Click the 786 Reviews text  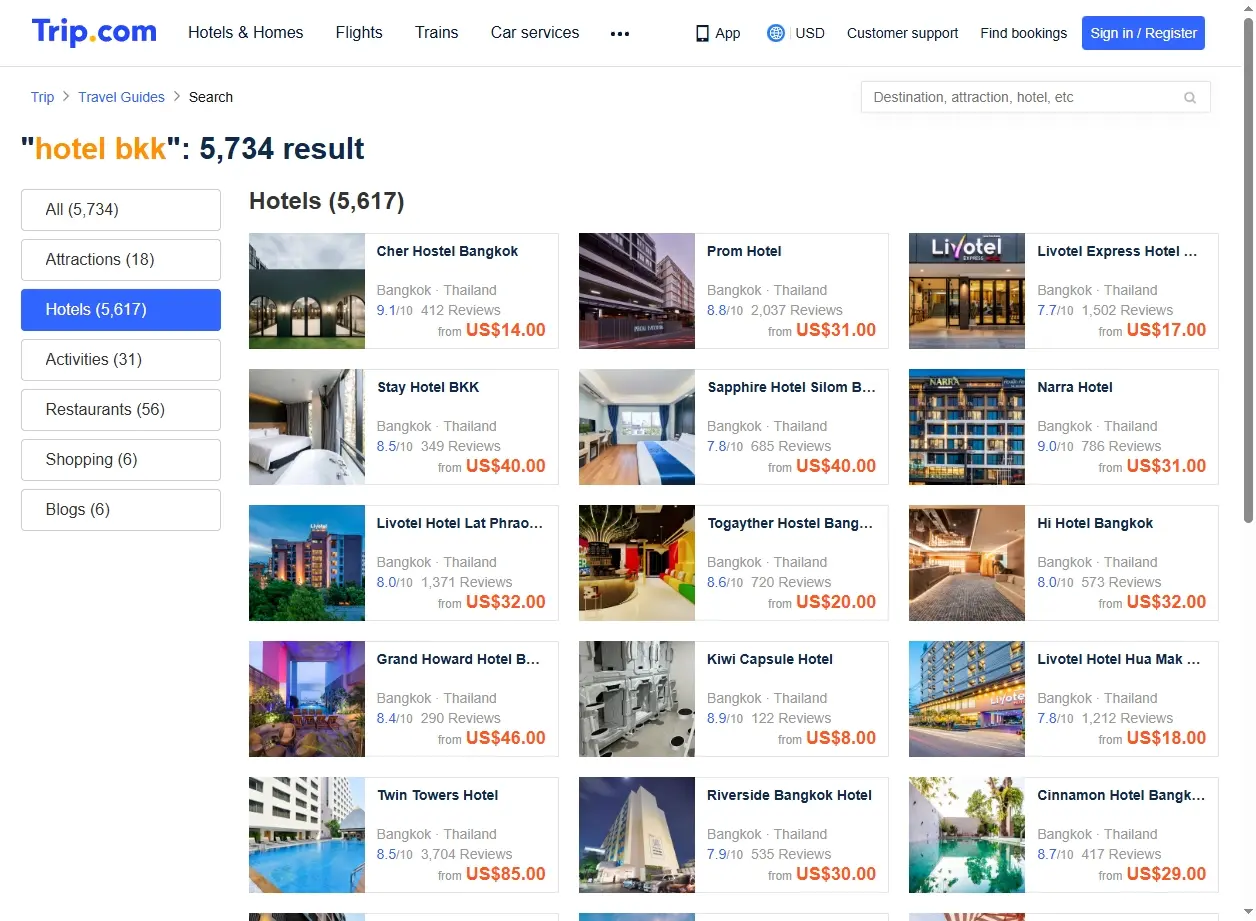click(1121, 447)
